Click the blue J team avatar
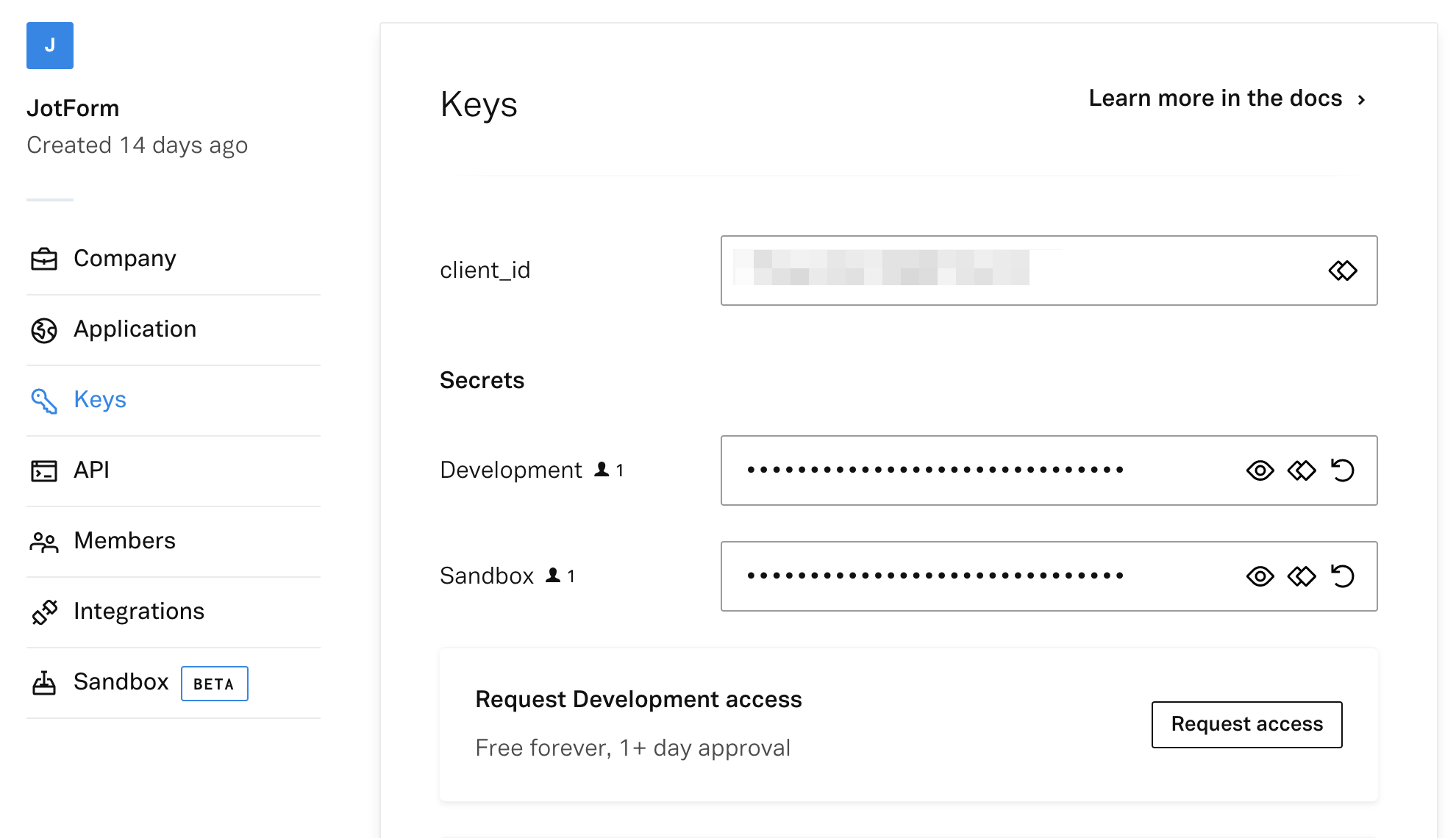Viewport: 1456px width, 838px height. (50, 46)
